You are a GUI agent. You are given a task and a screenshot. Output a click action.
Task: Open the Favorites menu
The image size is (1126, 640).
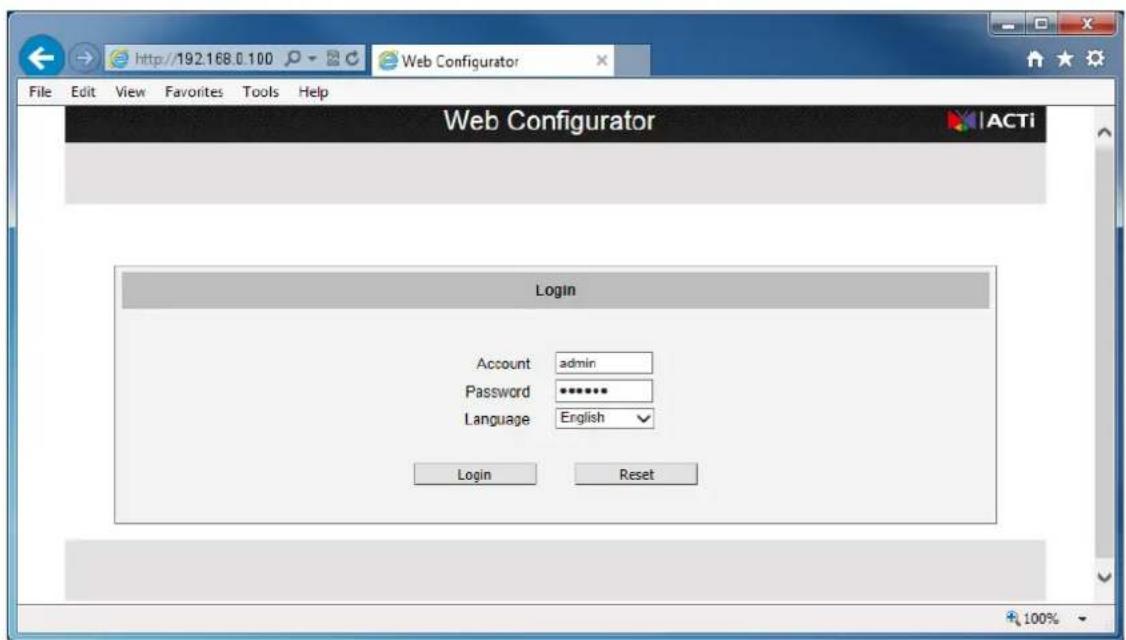(194, 91)
